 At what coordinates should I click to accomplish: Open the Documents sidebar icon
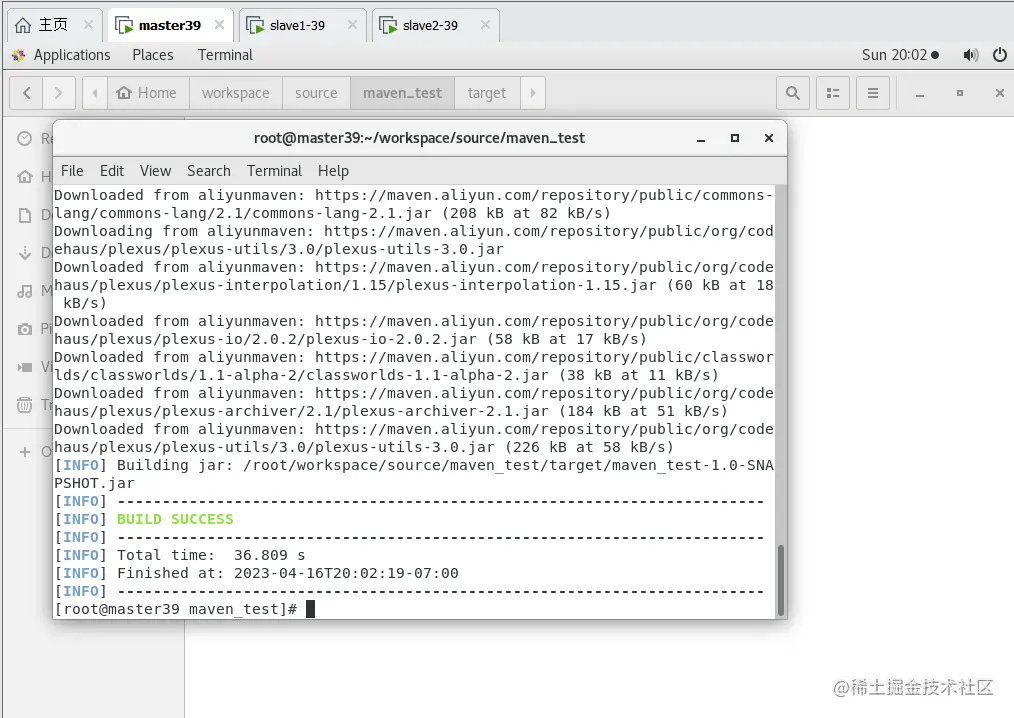click(x=25, y=215)
